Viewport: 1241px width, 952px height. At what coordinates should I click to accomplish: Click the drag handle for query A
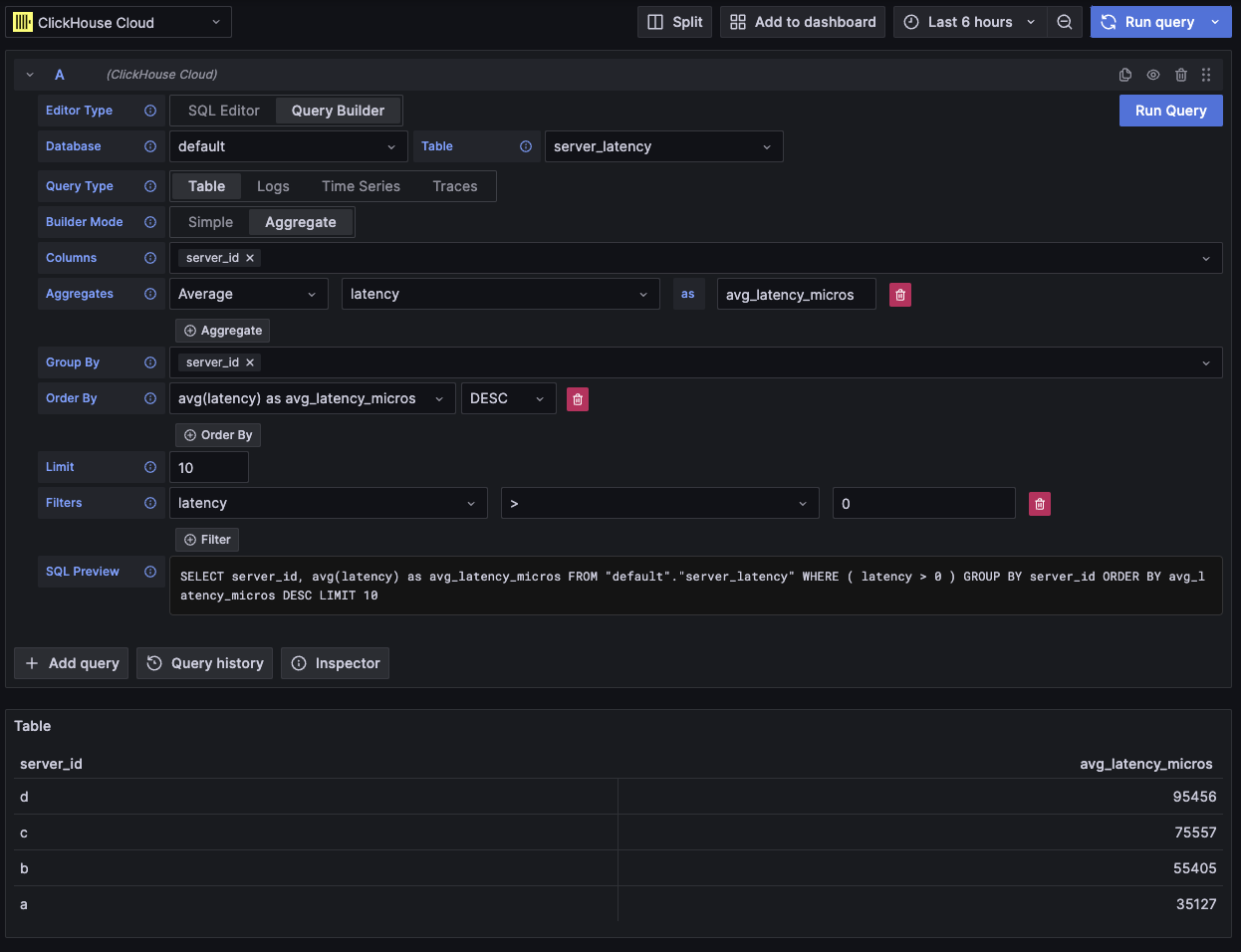coord(1206,75)
